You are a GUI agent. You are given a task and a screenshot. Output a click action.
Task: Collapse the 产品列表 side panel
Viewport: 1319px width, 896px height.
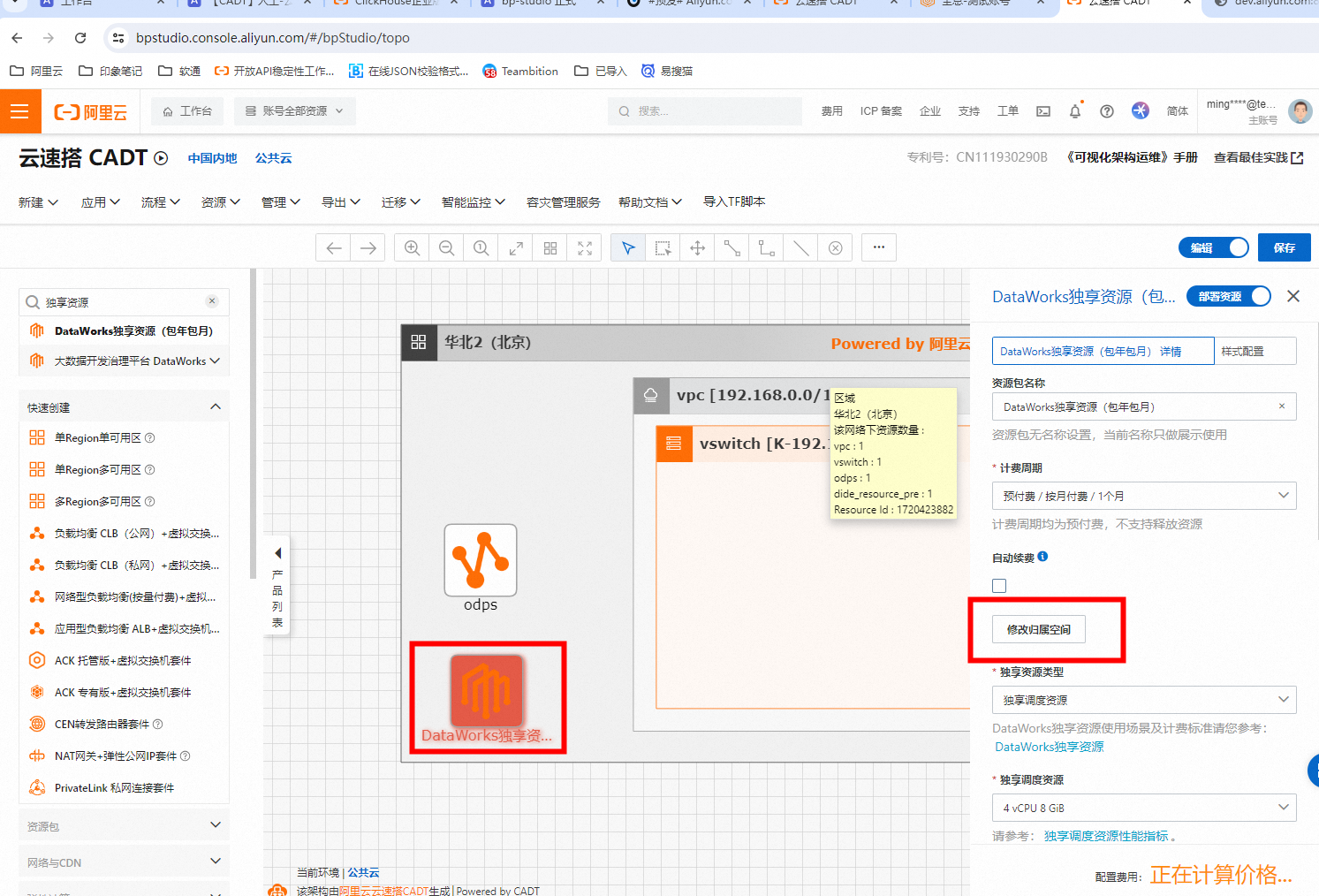click(277, 586)
